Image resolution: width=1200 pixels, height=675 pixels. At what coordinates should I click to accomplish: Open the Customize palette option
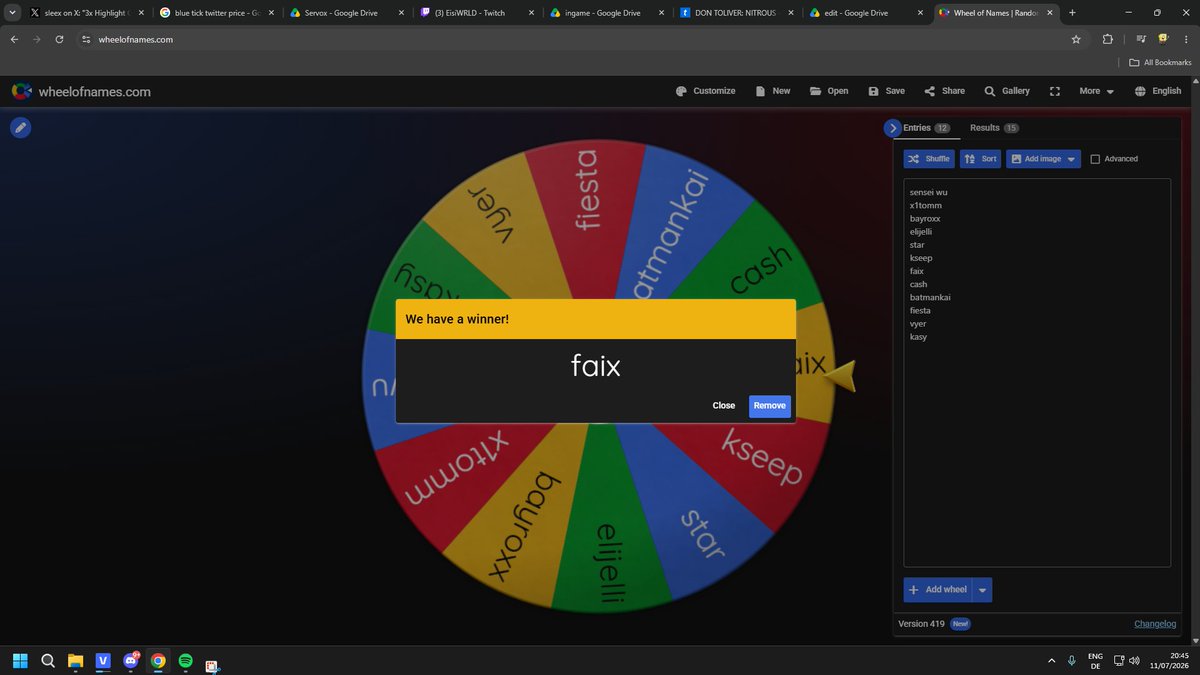(706, 91)
